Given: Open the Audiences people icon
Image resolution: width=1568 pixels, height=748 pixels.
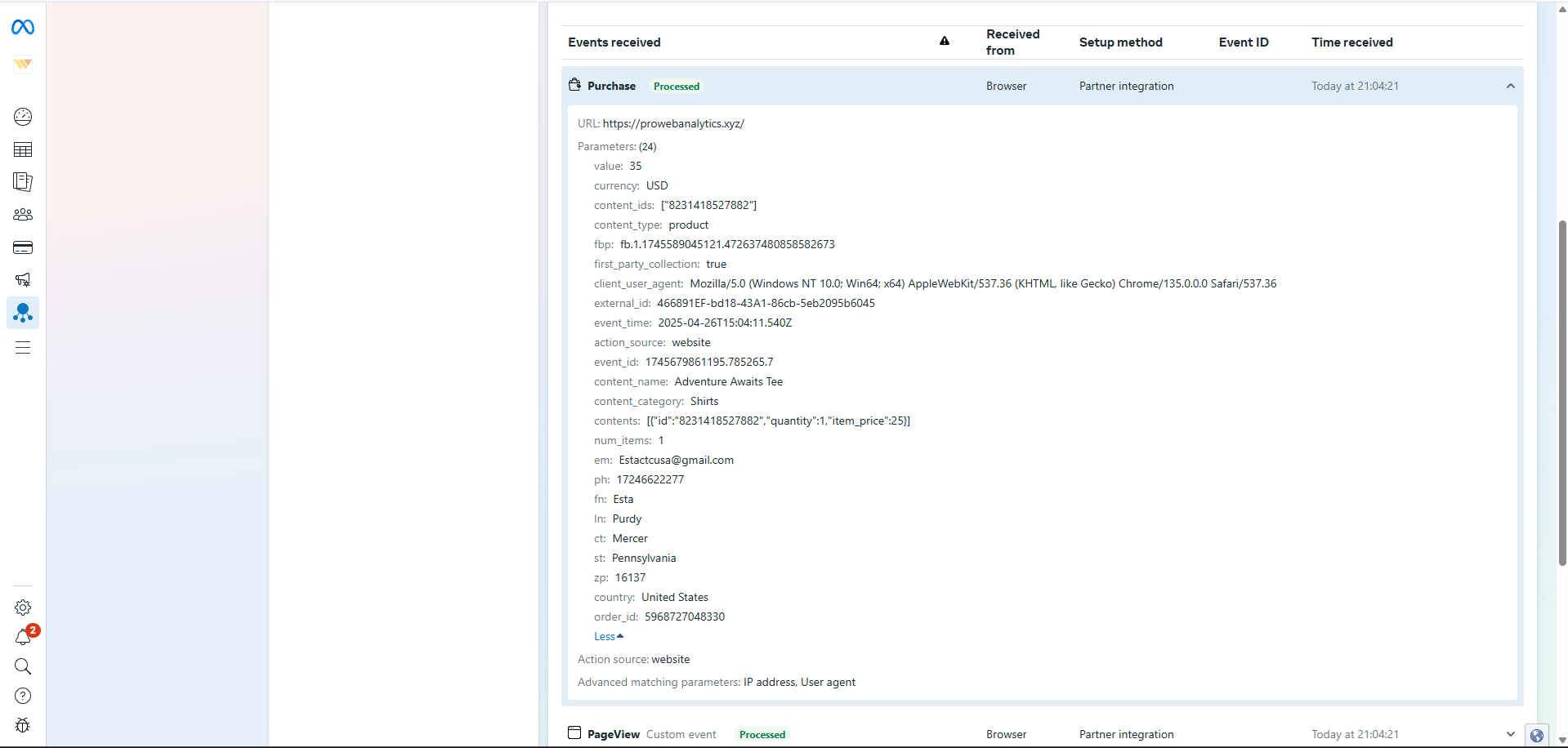Looking at the screenshot, I should [23, 215].
